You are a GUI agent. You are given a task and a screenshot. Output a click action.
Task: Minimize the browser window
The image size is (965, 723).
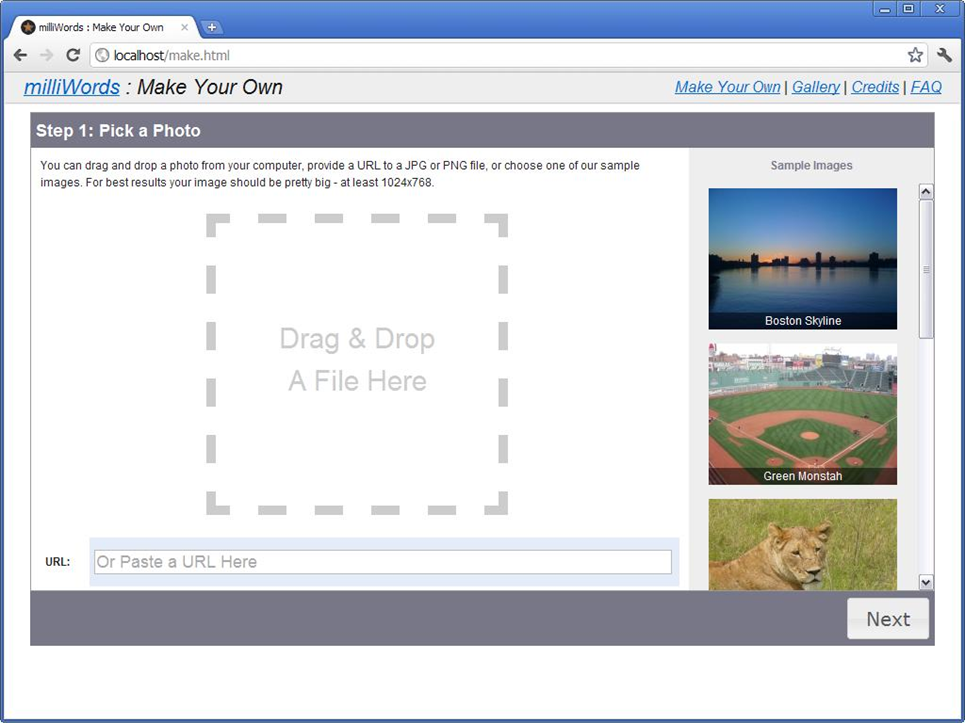[885, 9]
